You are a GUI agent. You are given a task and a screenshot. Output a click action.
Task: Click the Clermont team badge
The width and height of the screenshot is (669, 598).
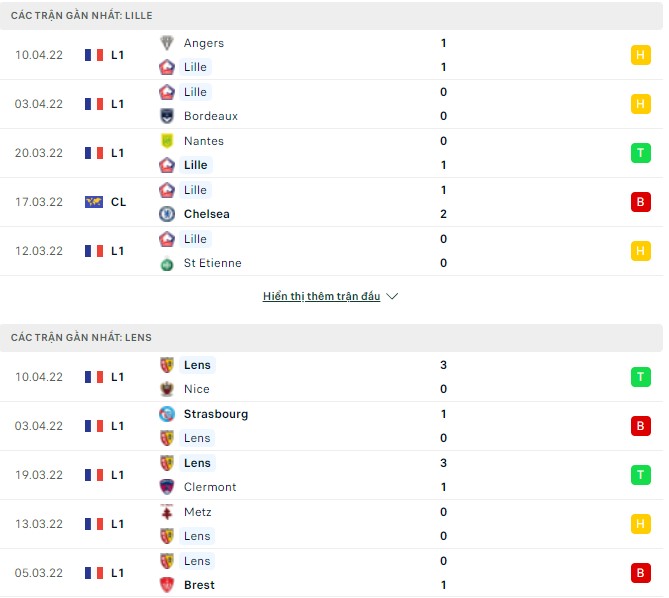coord(167,487)
